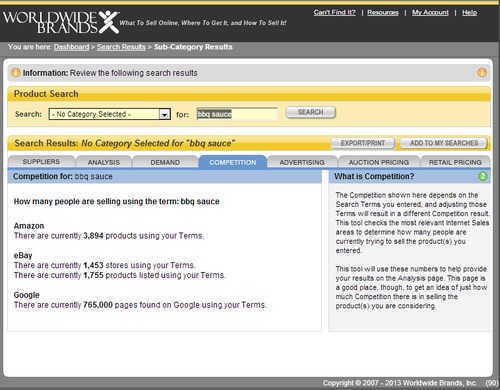Click the 3,894 products count

(93, 236)
